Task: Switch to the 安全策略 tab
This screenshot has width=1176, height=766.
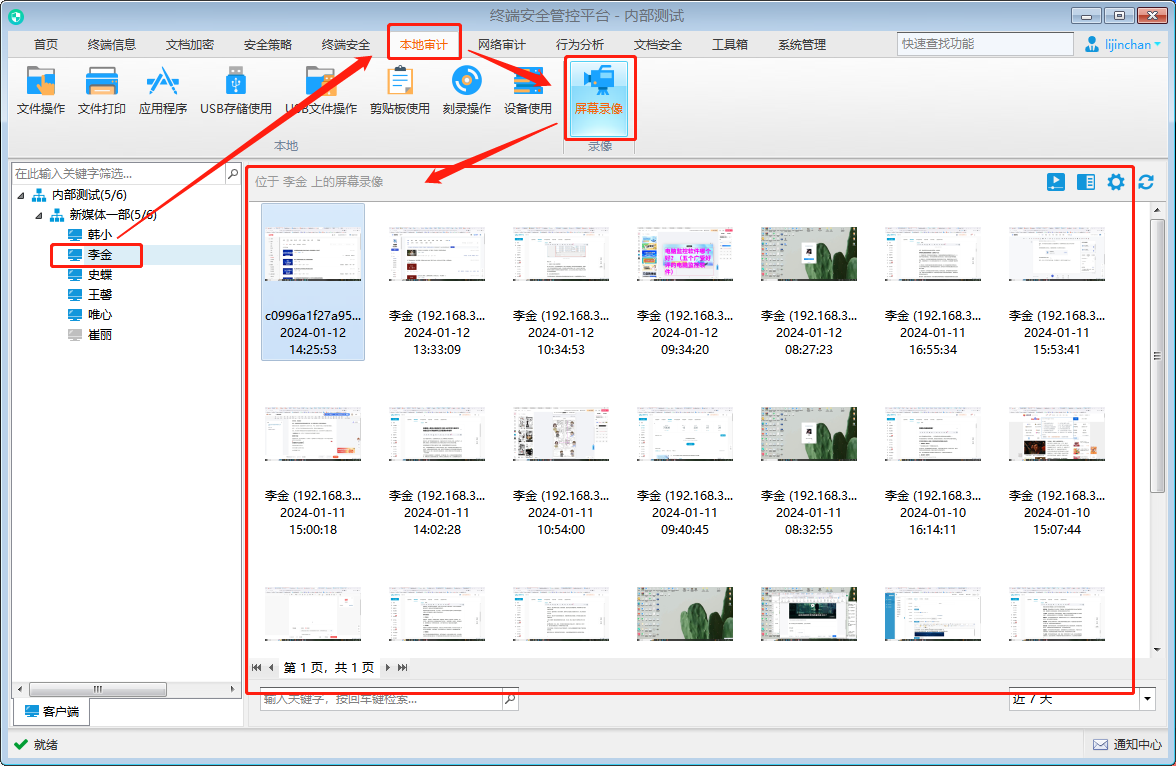Action: coord(268,44)
